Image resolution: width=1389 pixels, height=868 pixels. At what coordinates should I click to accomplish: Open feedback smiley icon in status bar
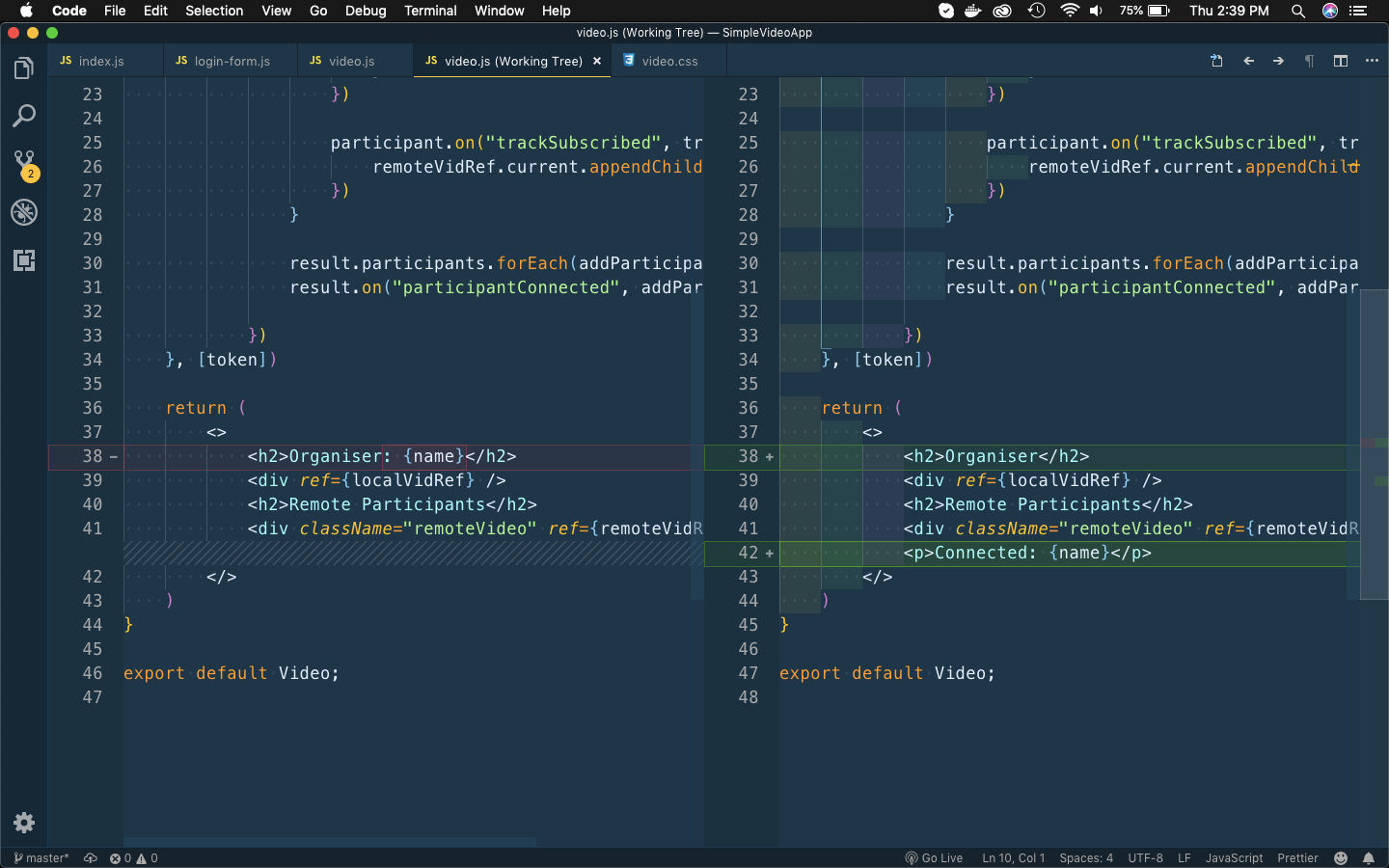point(1341,858)
